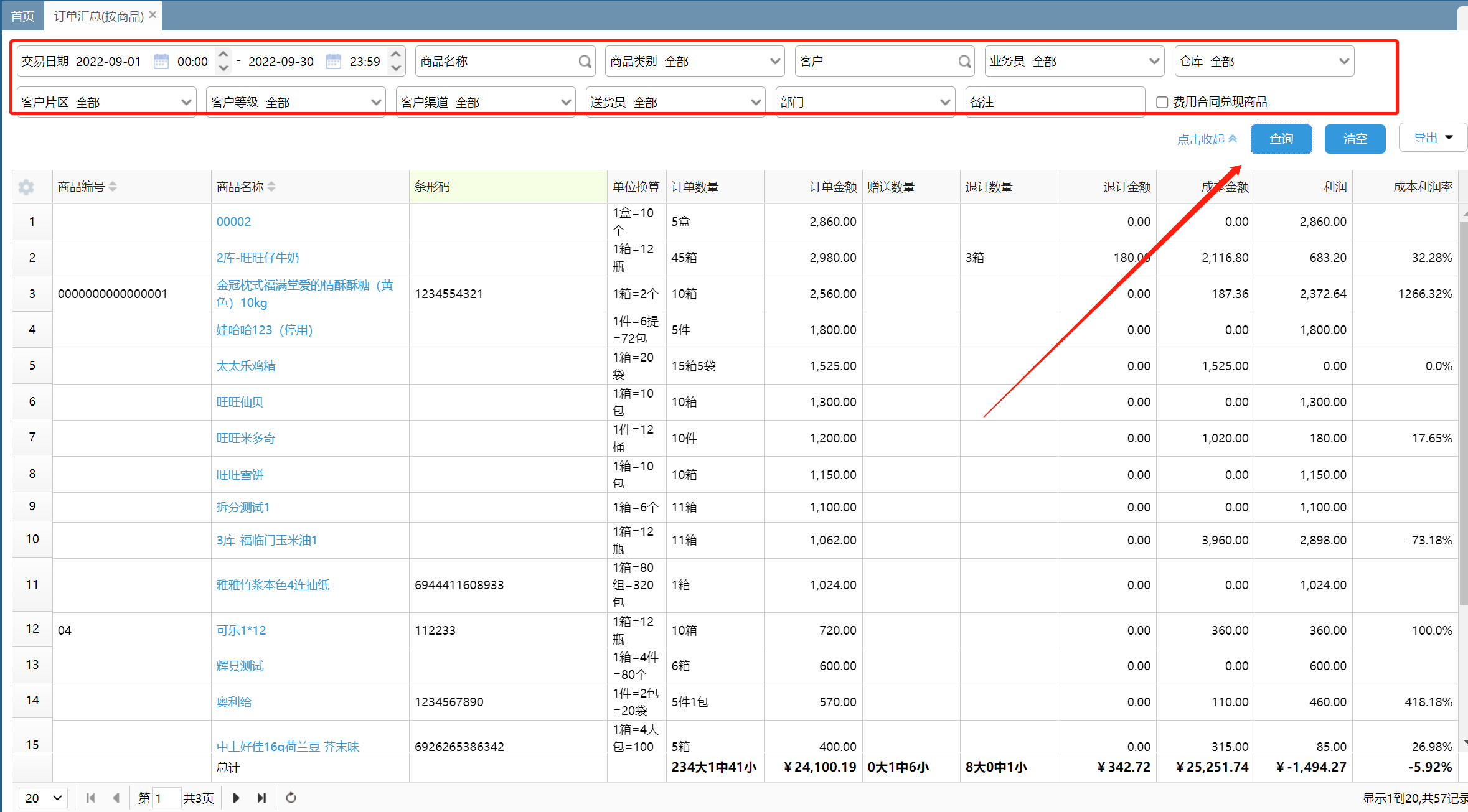The width and height of the screenshot is (1468, 812).
Task: Click the 清空 button
Action: [1355, 138]
